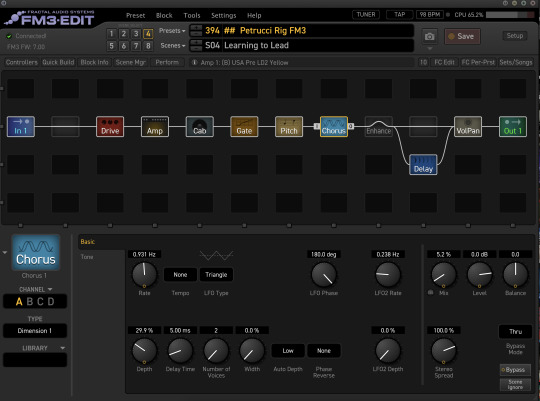Screen dimensions: 540x401
Task: Select scene 6 button
Action: [124, 46]
